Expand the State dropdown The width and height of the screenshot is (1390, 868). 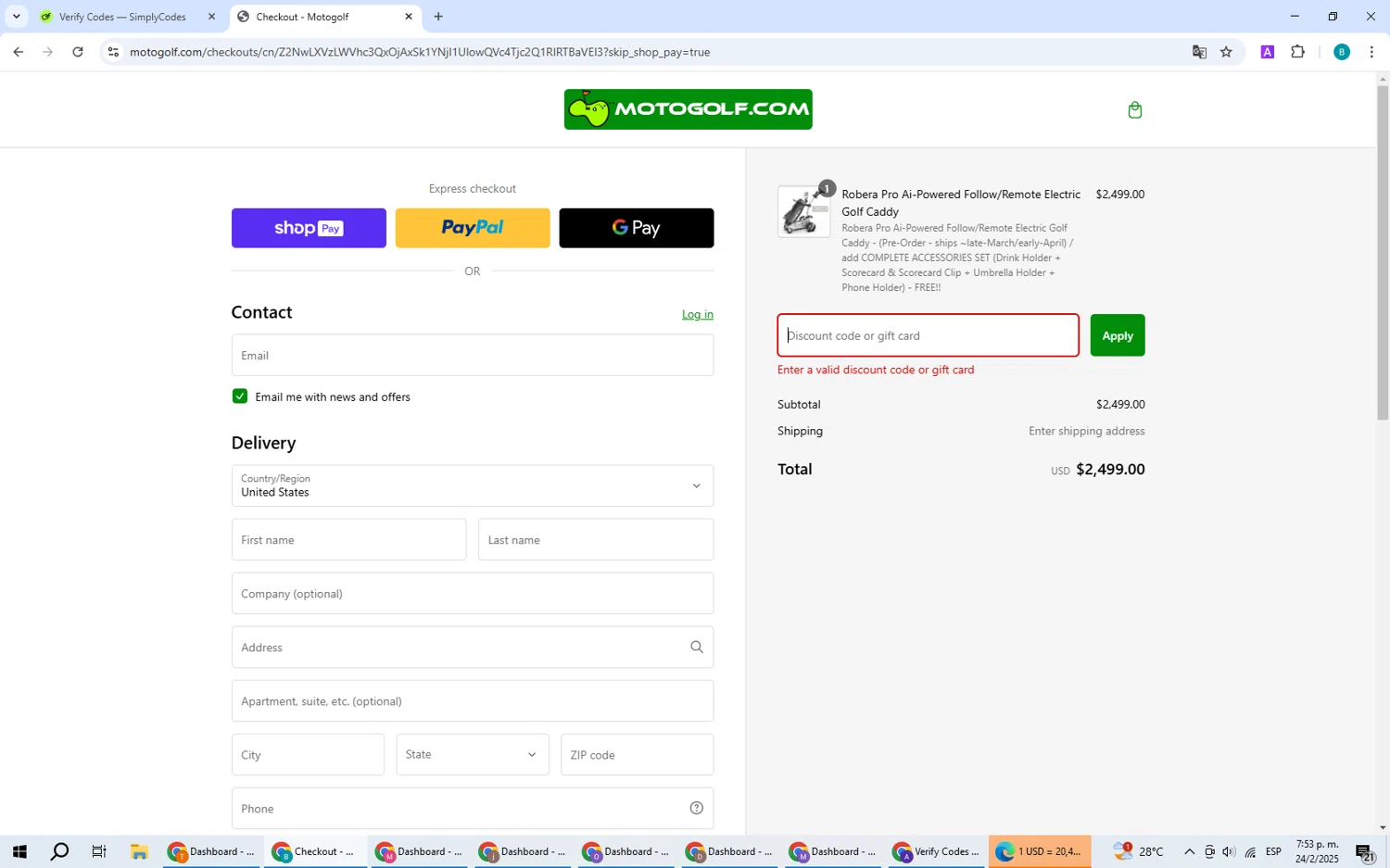pyautogui.click(x=473, y=755)
